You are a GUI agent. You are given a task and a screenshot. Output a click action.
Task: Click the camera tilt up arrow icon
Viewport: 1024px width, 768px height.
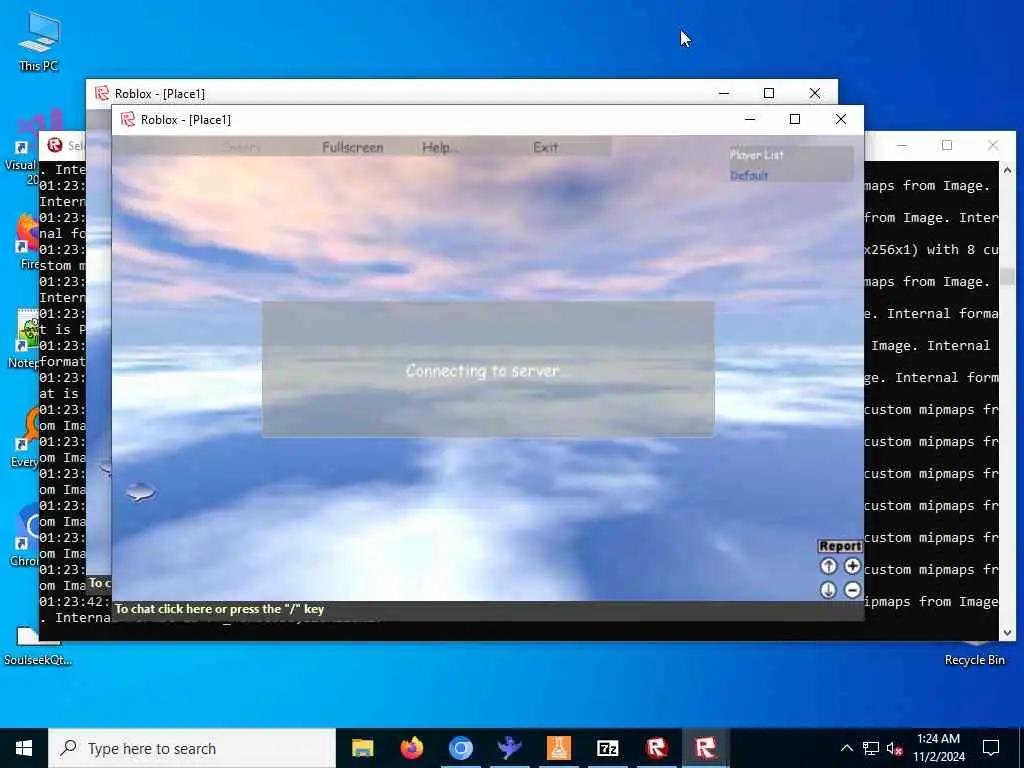click(x=828, y=566)
